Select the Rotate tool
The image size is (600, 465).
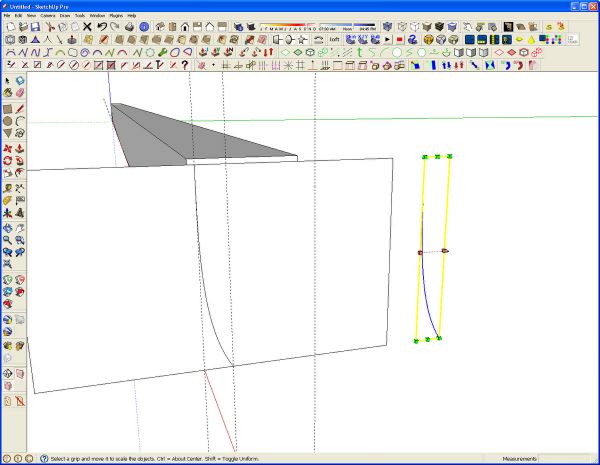tap(7, 161)
